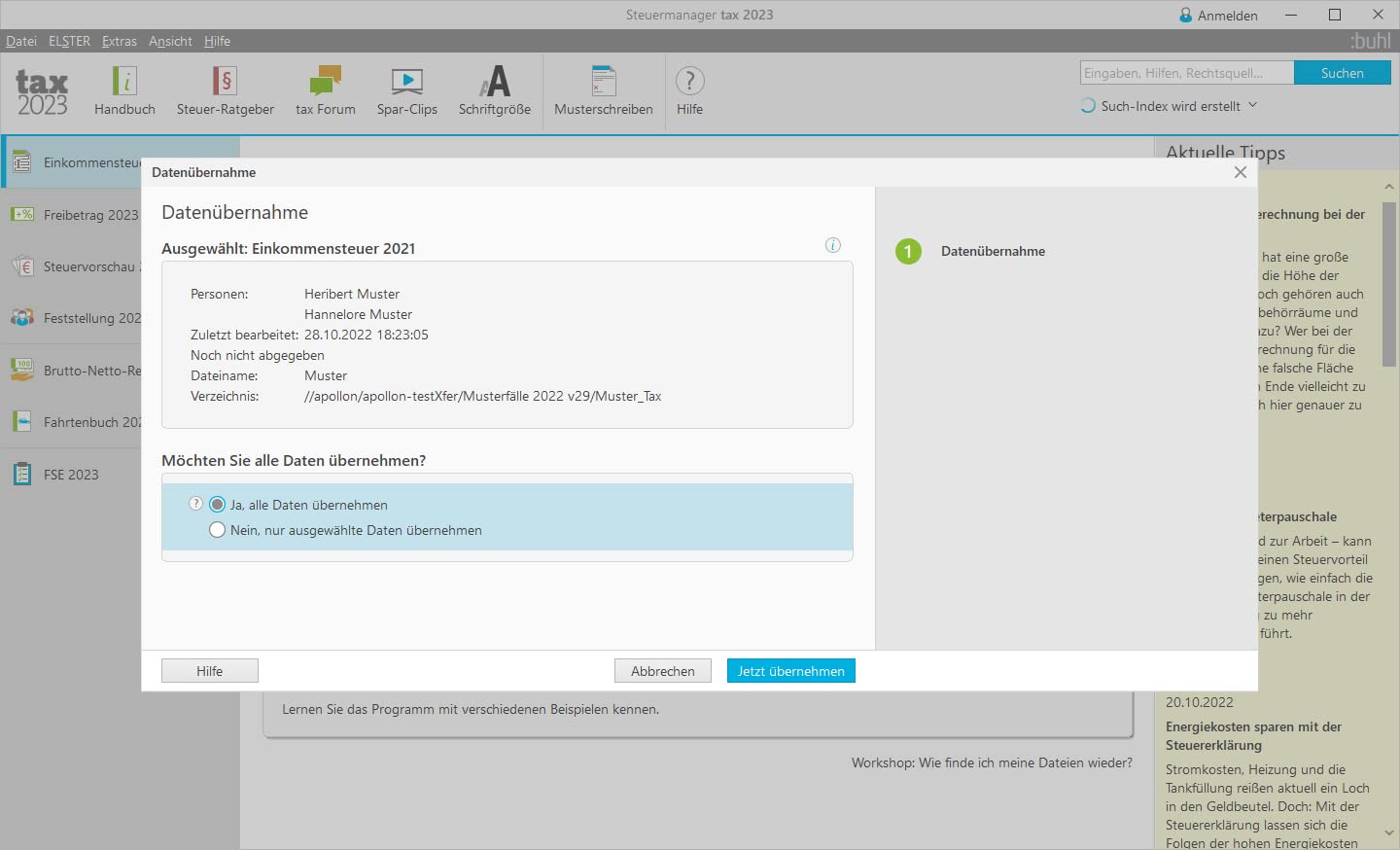Open the Datei menu

21,41
